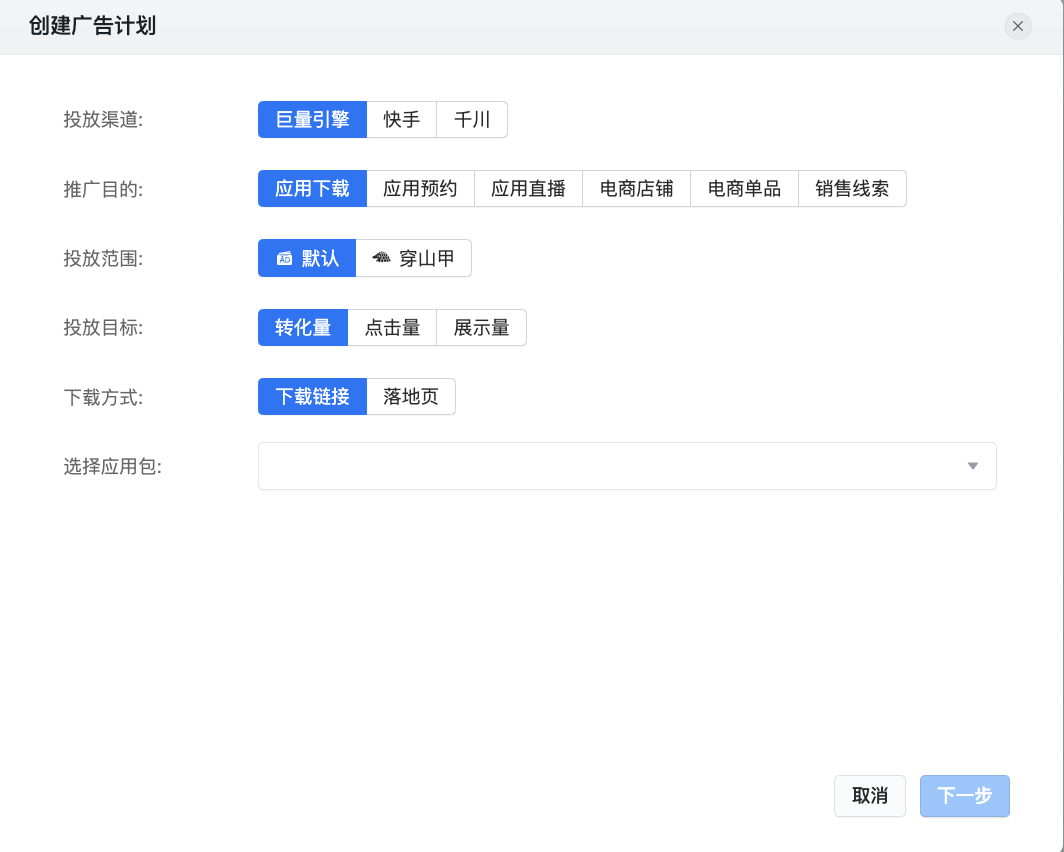Select 下载链接 download method
Viewport: 1064px width, 852px height.
[312, 397]
